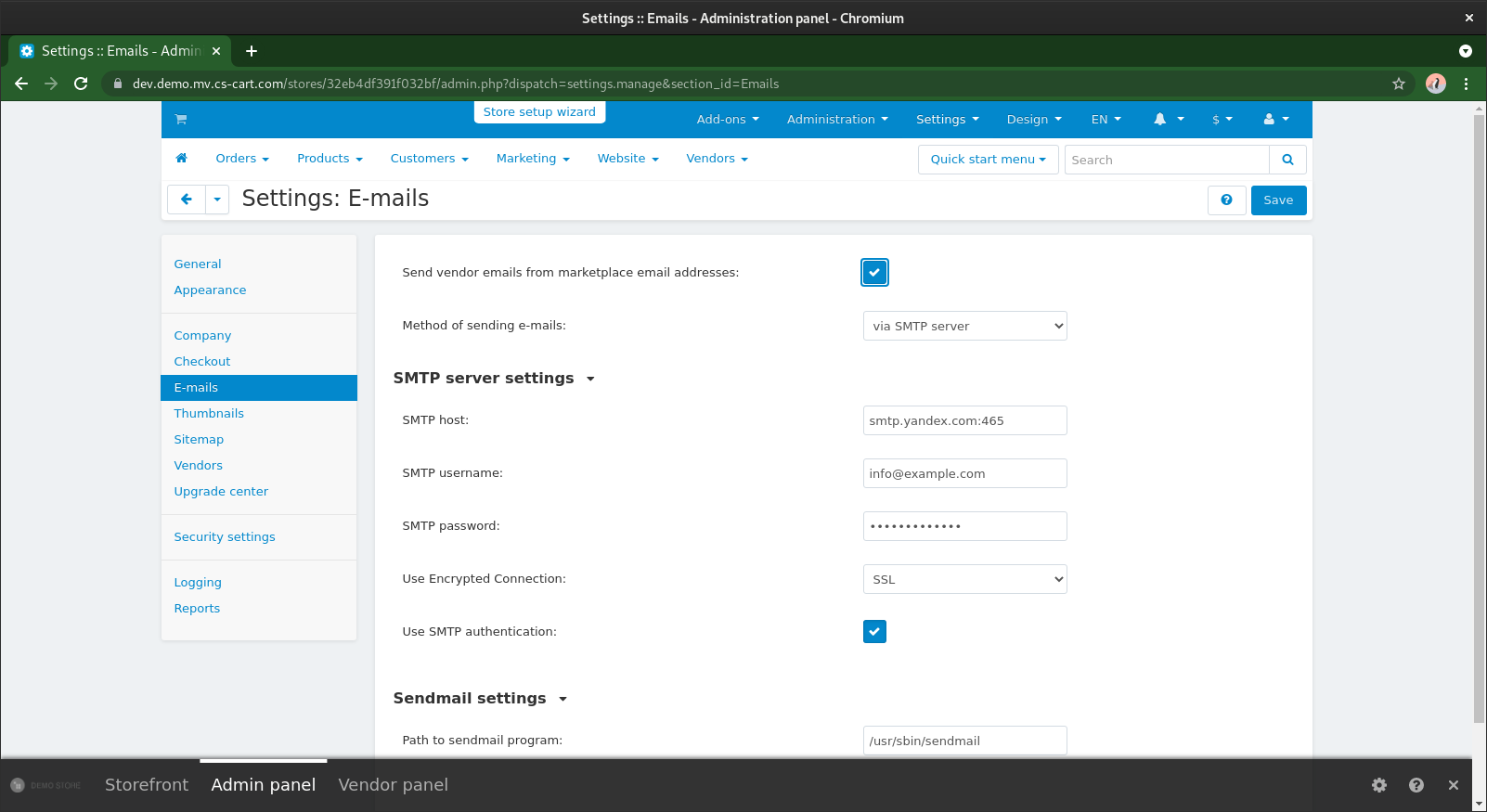The height and width of the screenshot is (812, 1487).
Task: Open the user account icon menu
Action: click(x=1276, y=119)
